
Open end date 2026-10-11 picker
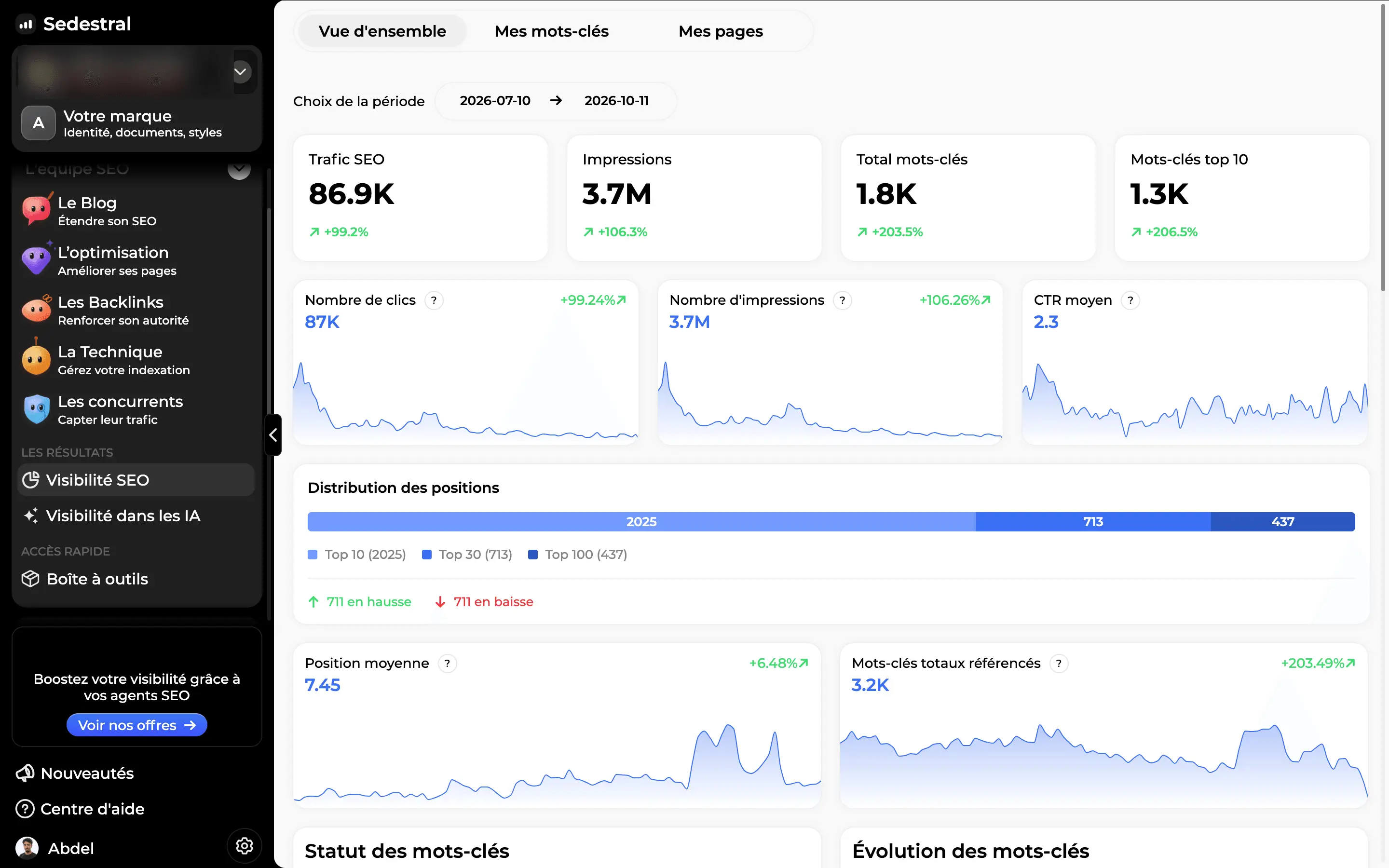pos(617,101)
